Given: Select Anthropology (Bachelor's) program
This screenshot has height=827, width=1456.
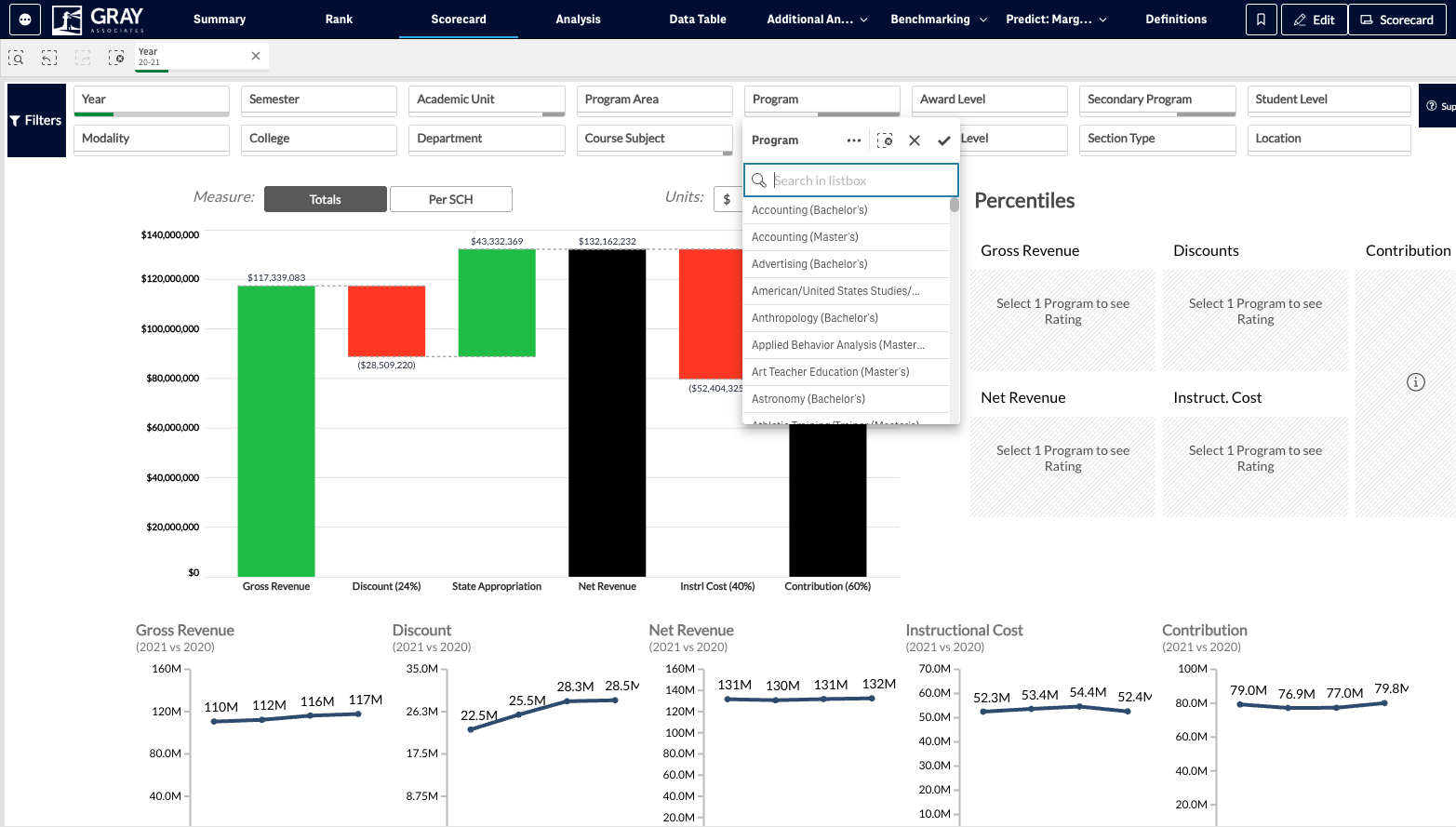Looking at the screenshot, I should pos(846,318).
